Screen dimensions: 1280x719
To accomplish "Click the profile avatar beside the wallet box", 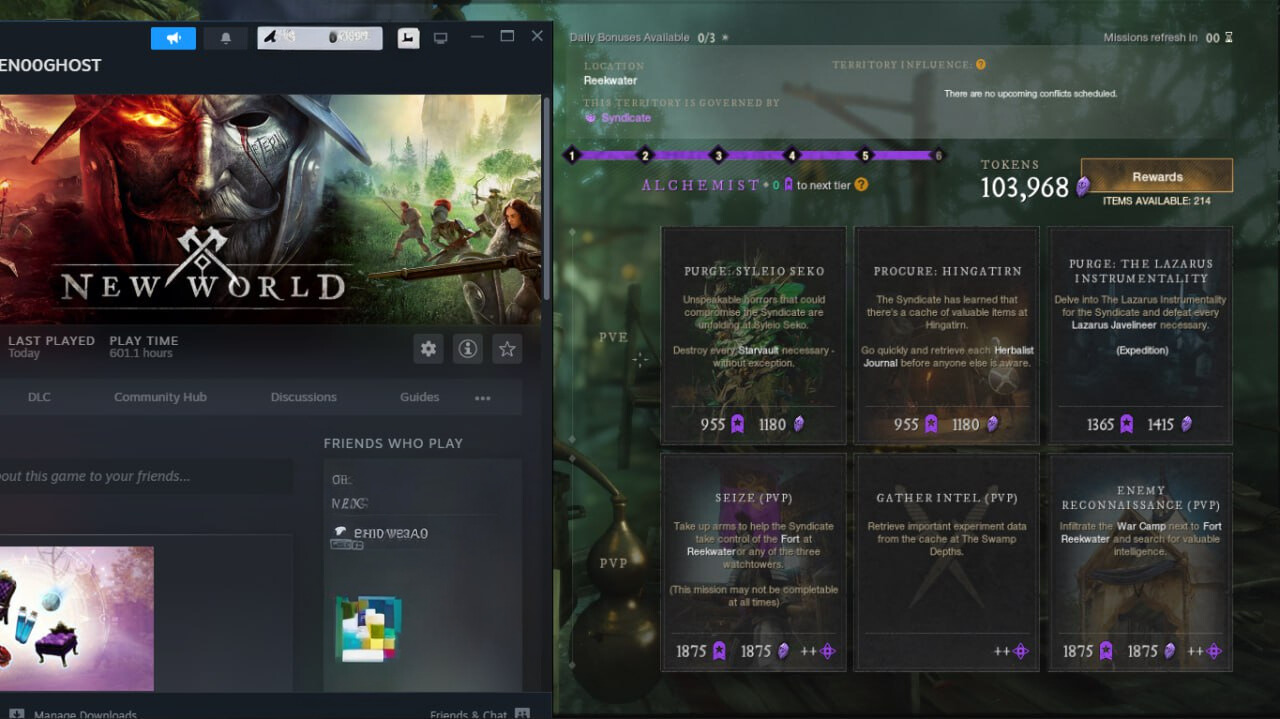I will click(x=408, y=38).
